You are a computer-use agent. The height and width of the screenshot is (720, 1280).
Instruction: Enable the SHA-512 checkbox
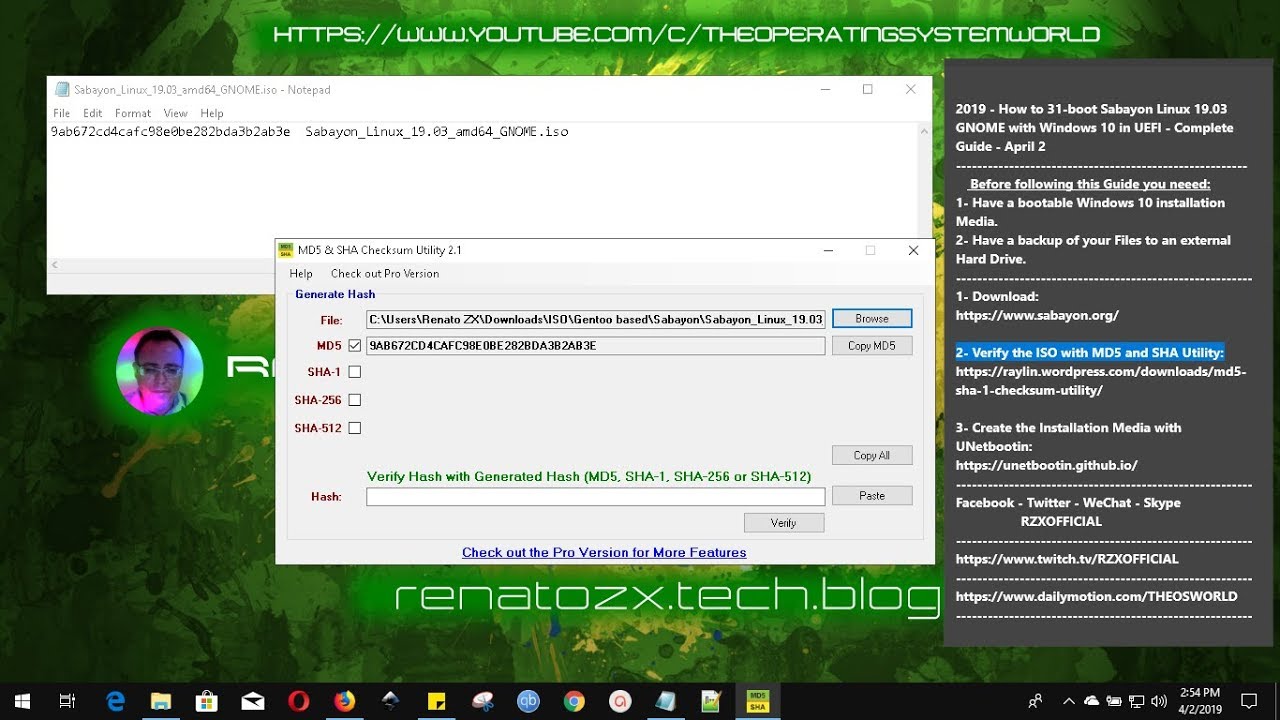pyautogui.click(x=354, y=428)
